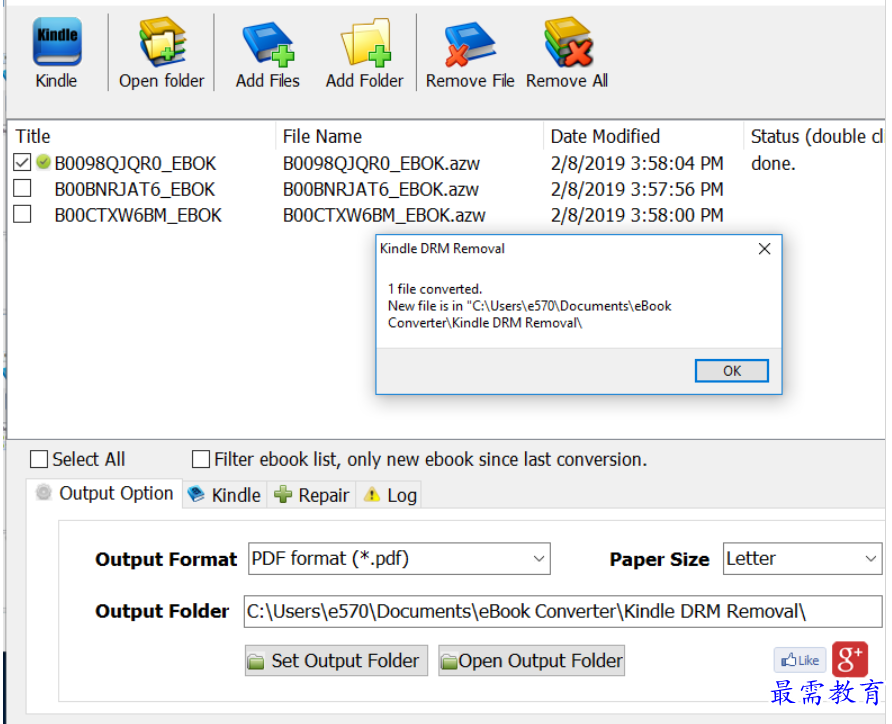892x724 pixels.
Task: Click the Add Files icon
Action: pos(268,43)
